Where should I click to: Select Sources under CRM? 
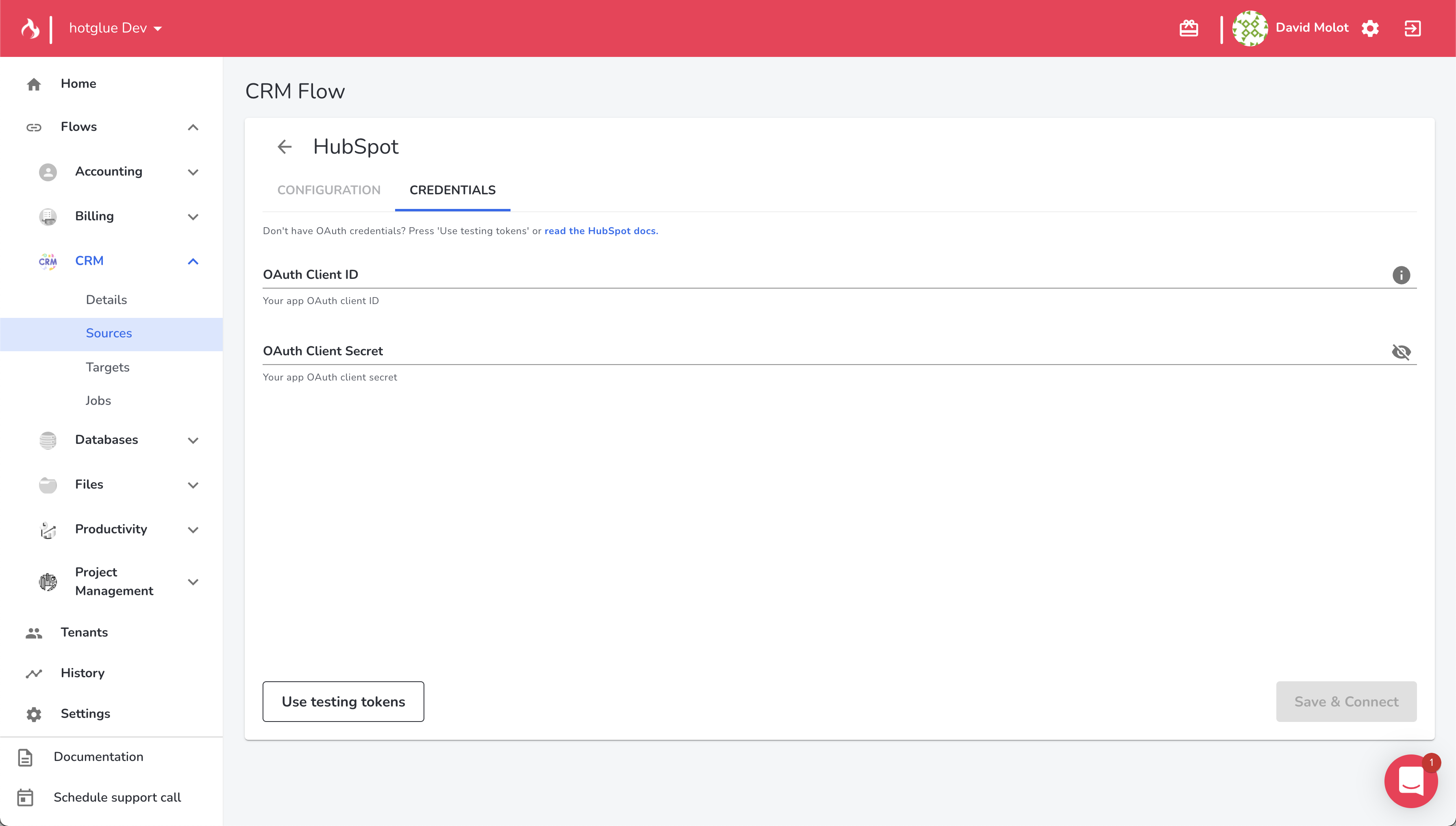click(111, 334)
